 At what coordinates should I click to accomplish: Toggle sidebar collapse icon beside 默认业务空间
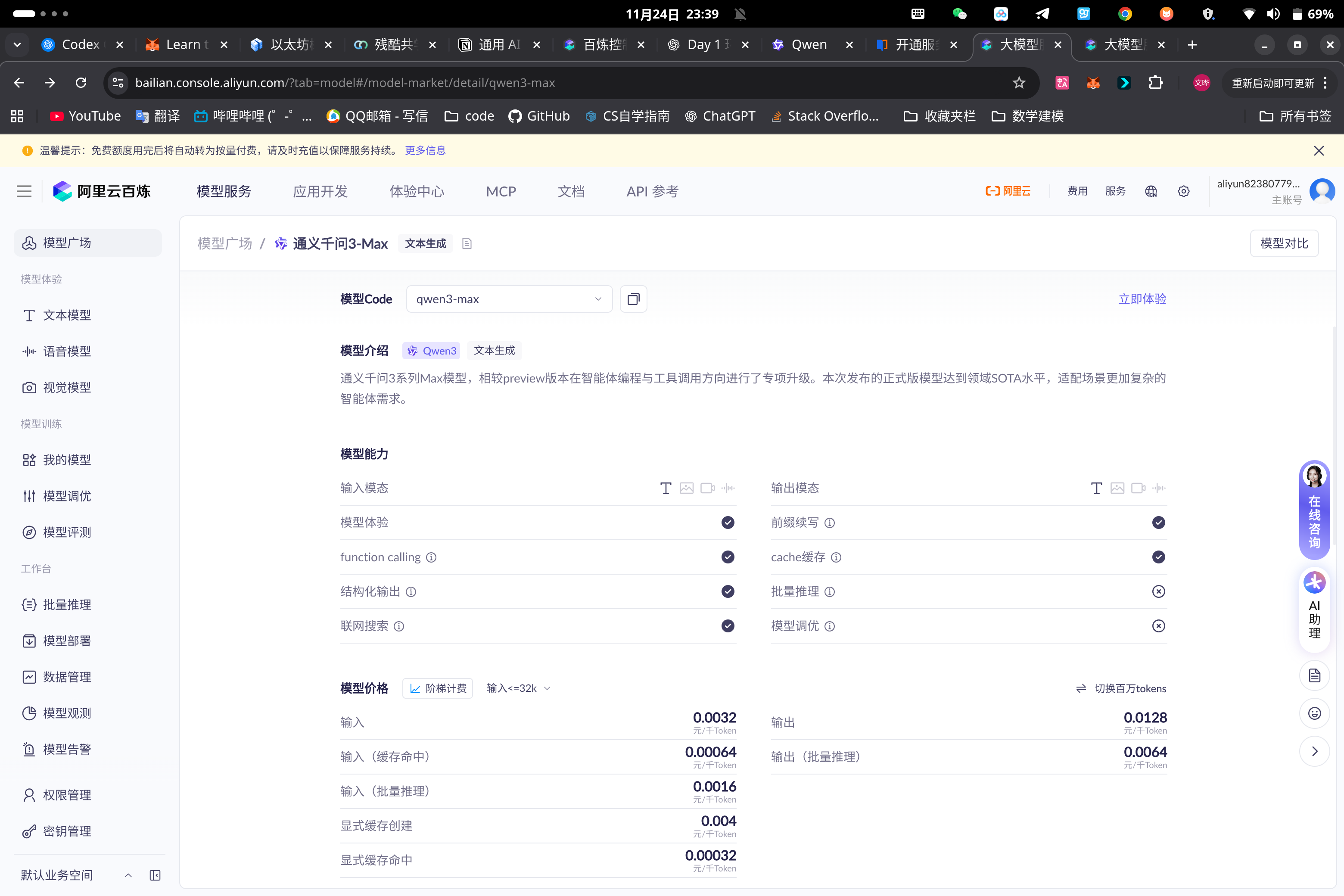point(155,875)
